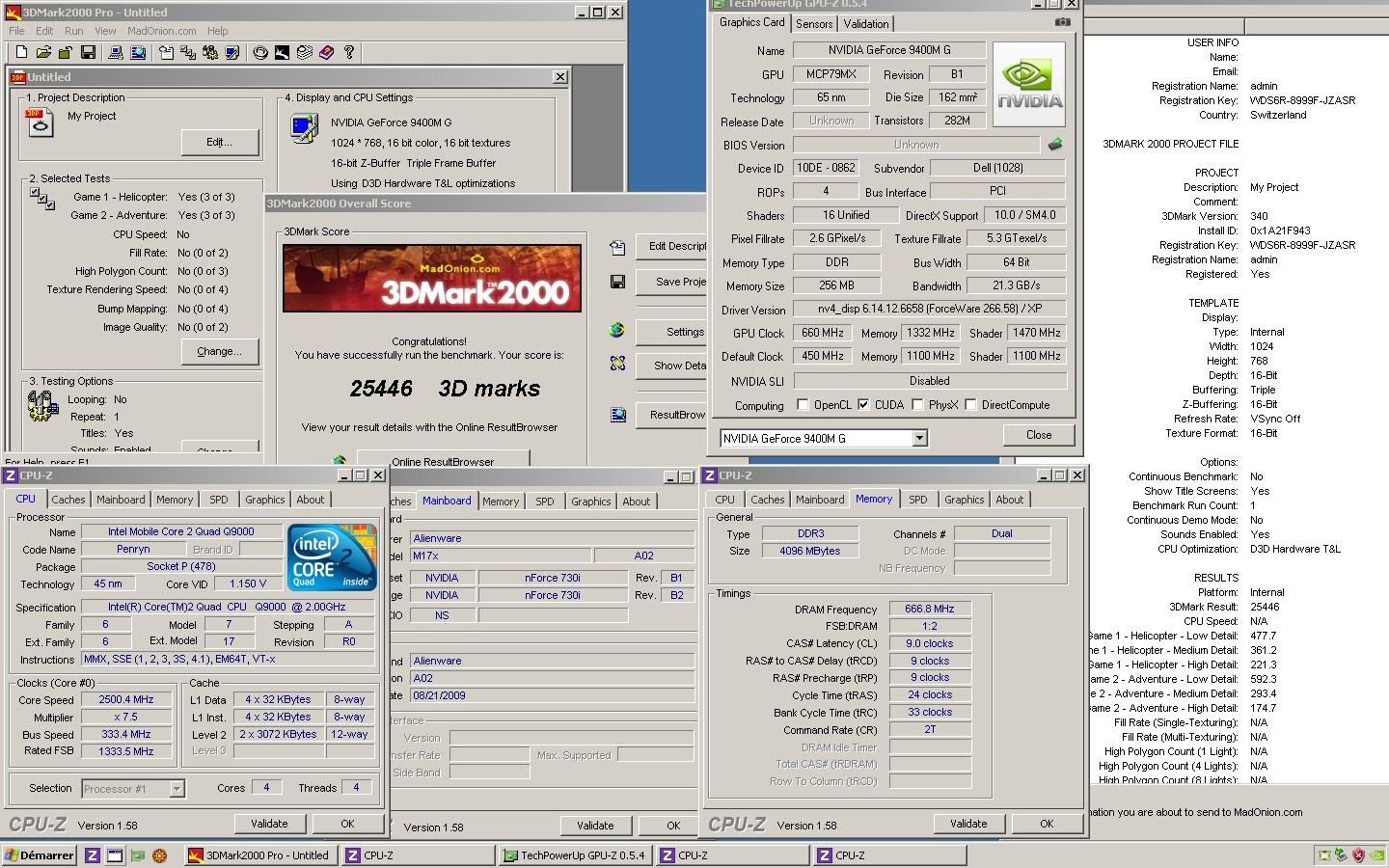Image resolution: width=1389 pixels, height=868 pixels.
Task: Click the magnifier result browser toolbar icon
Action: click(x=137, y=52)
